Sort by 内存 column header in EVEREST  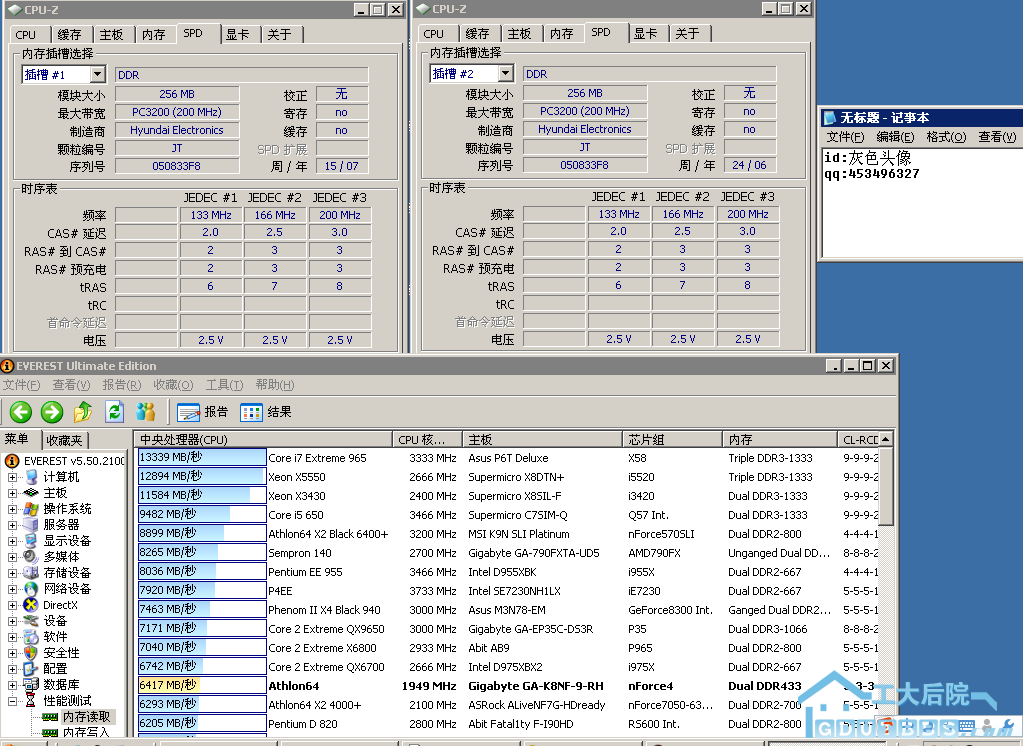(x=778, y=440)
